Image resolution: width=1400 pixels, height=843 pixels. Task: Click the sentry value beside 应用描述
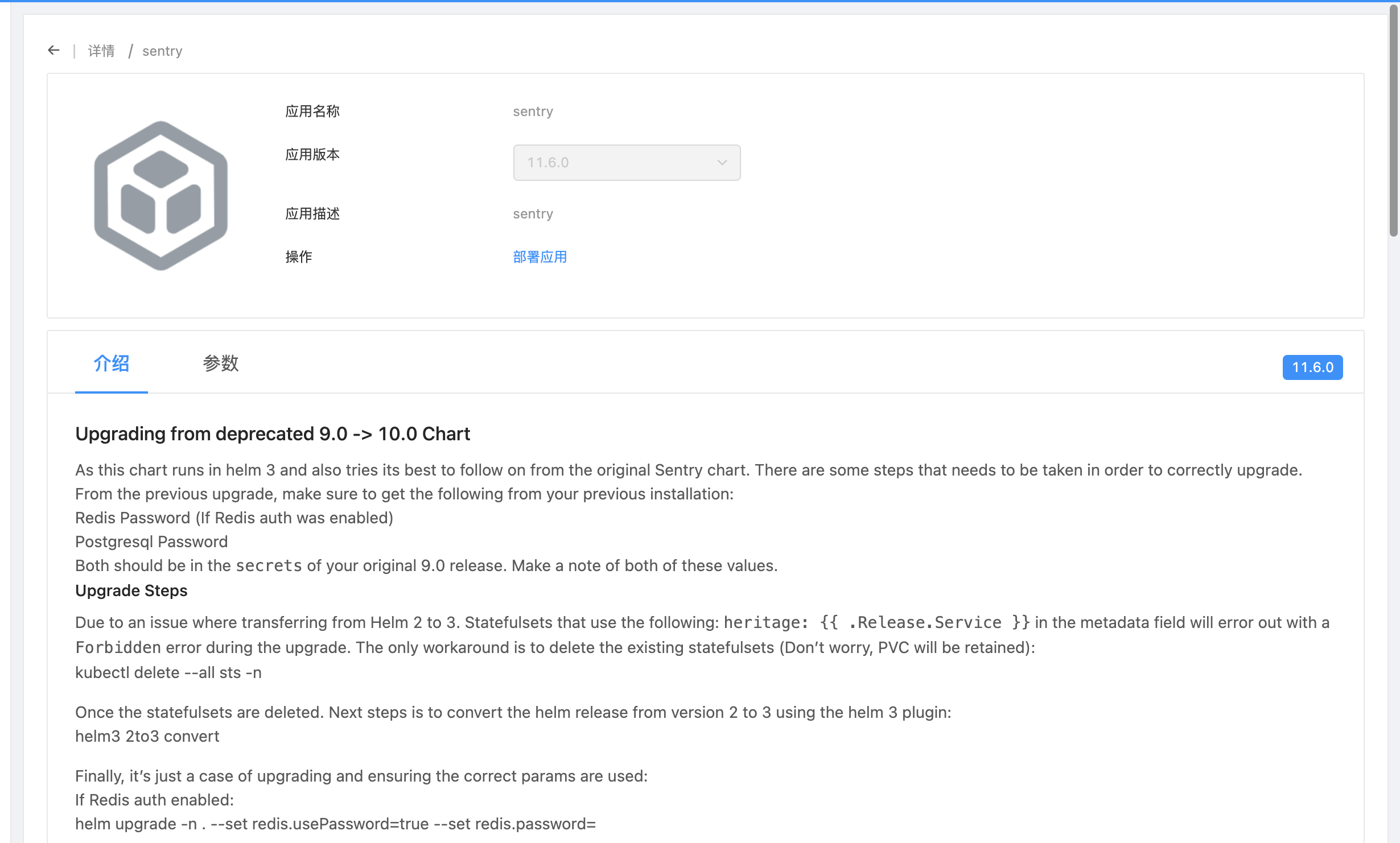tap(533, 214)
